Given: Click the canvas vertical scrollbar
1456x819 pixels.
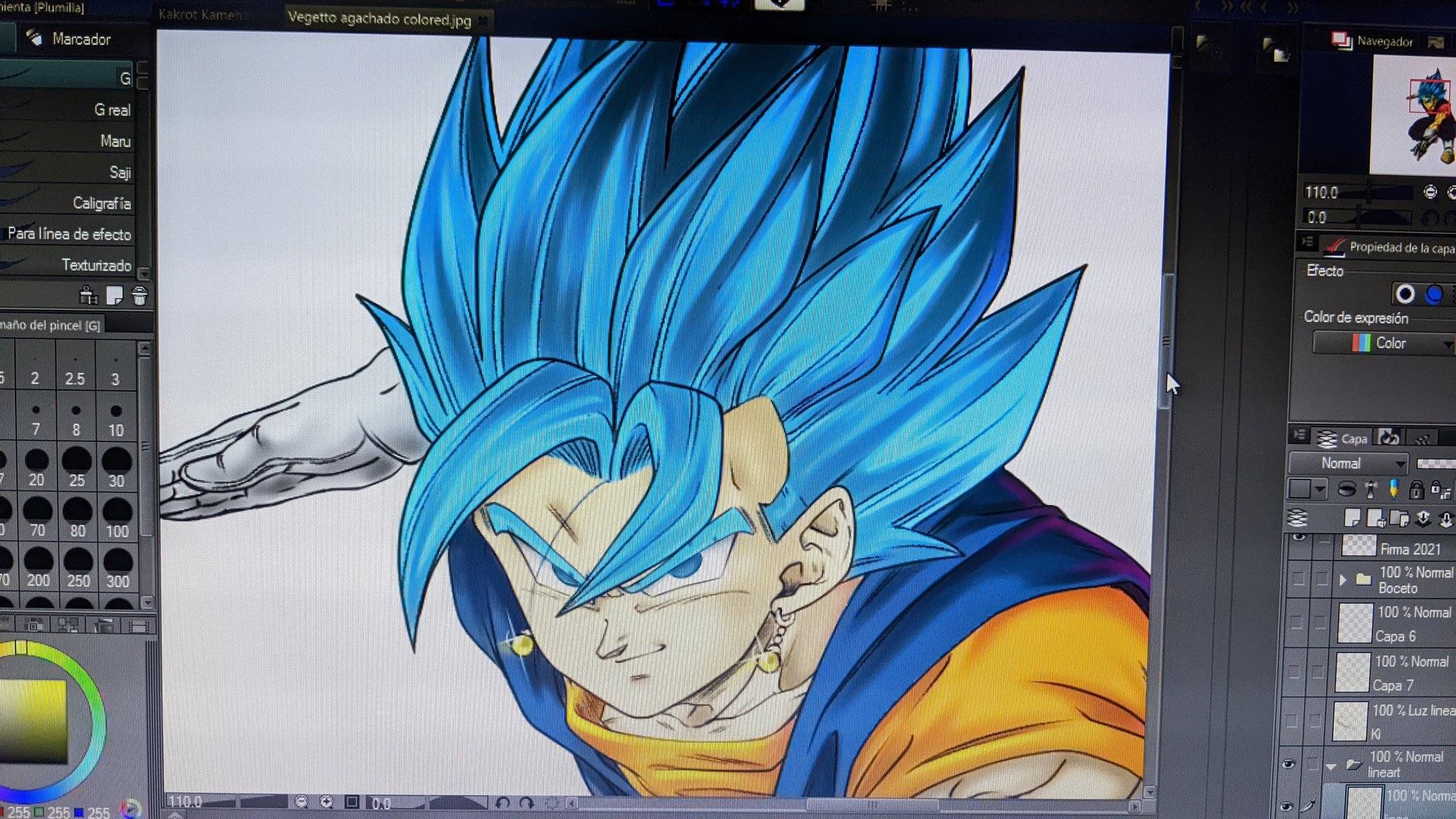Looking at the screenshot, I should pos(1166,341).
